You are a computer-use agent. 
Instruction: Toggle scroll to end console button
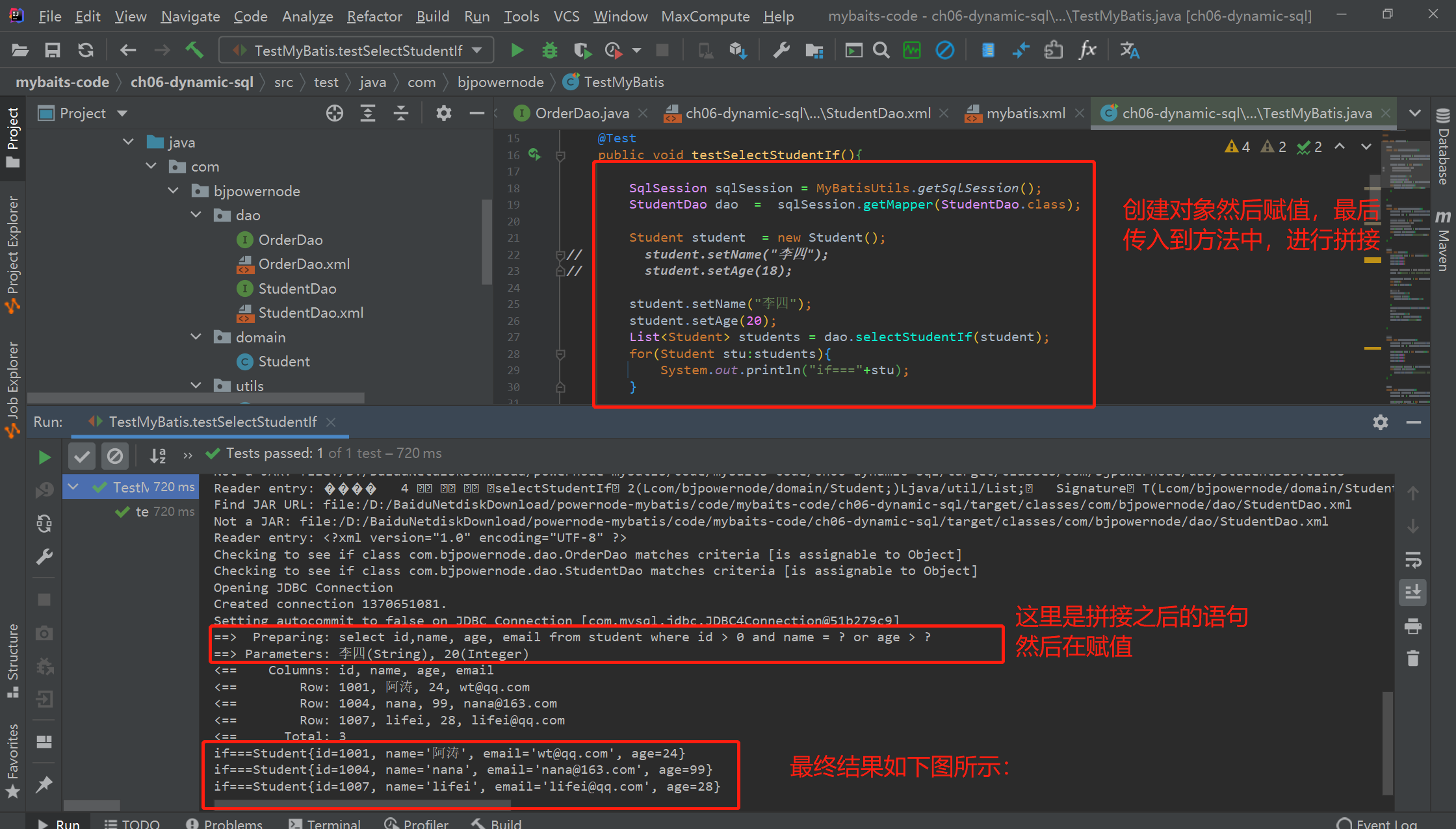1413,592
